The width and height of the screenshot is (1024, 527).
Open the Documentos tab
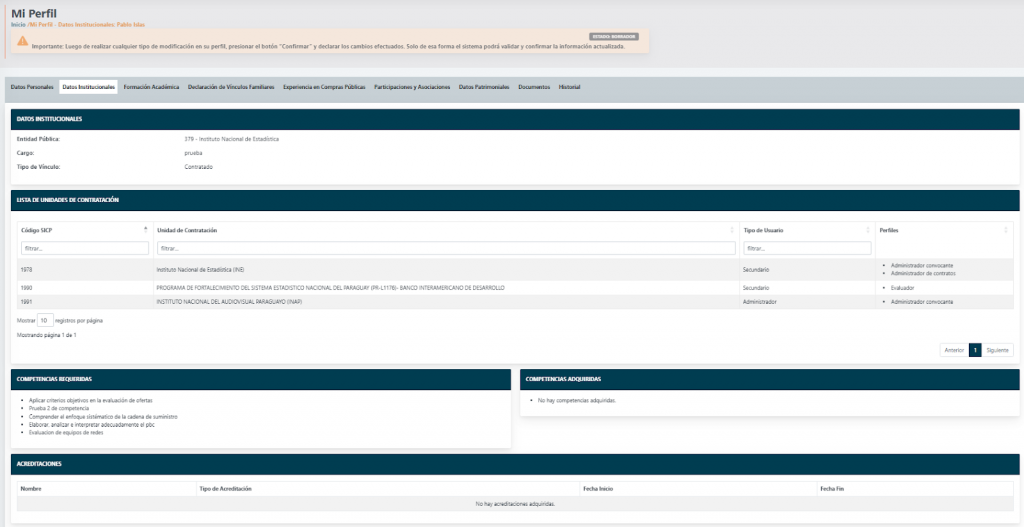[534, 87]
